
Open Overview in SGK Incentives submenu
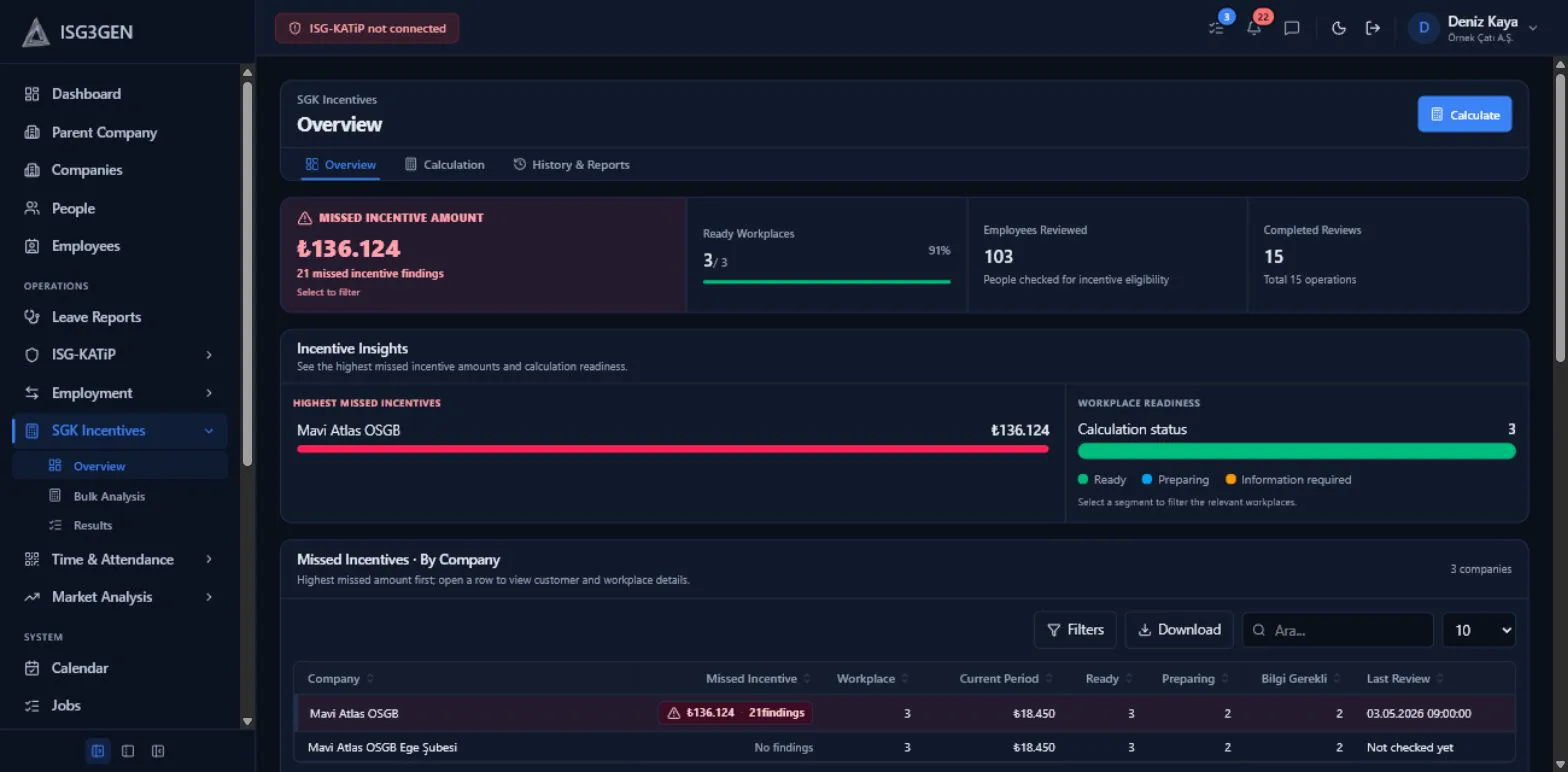pyautogui.click(x=120, y=466)
